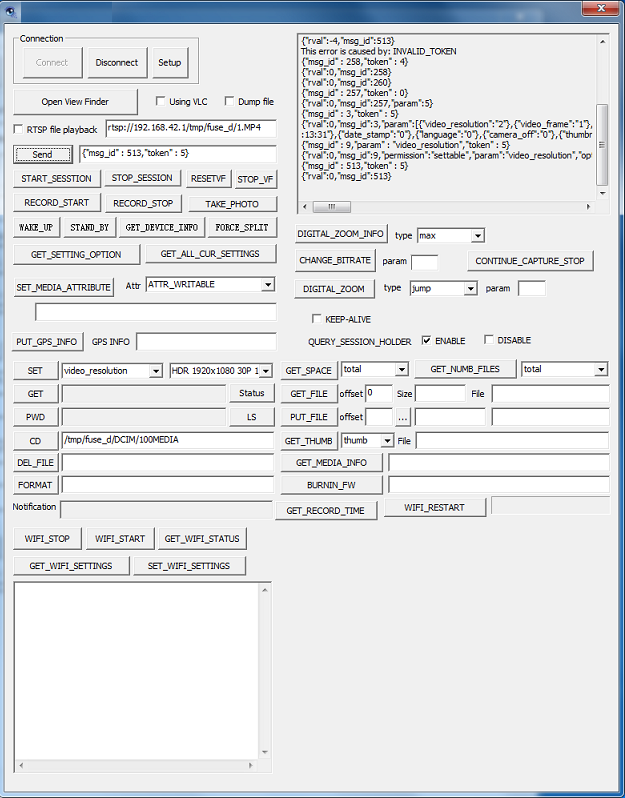This screenshot has height=798, width=625.
Task: Focus the JSON message input field
Action: click(178, 154)
